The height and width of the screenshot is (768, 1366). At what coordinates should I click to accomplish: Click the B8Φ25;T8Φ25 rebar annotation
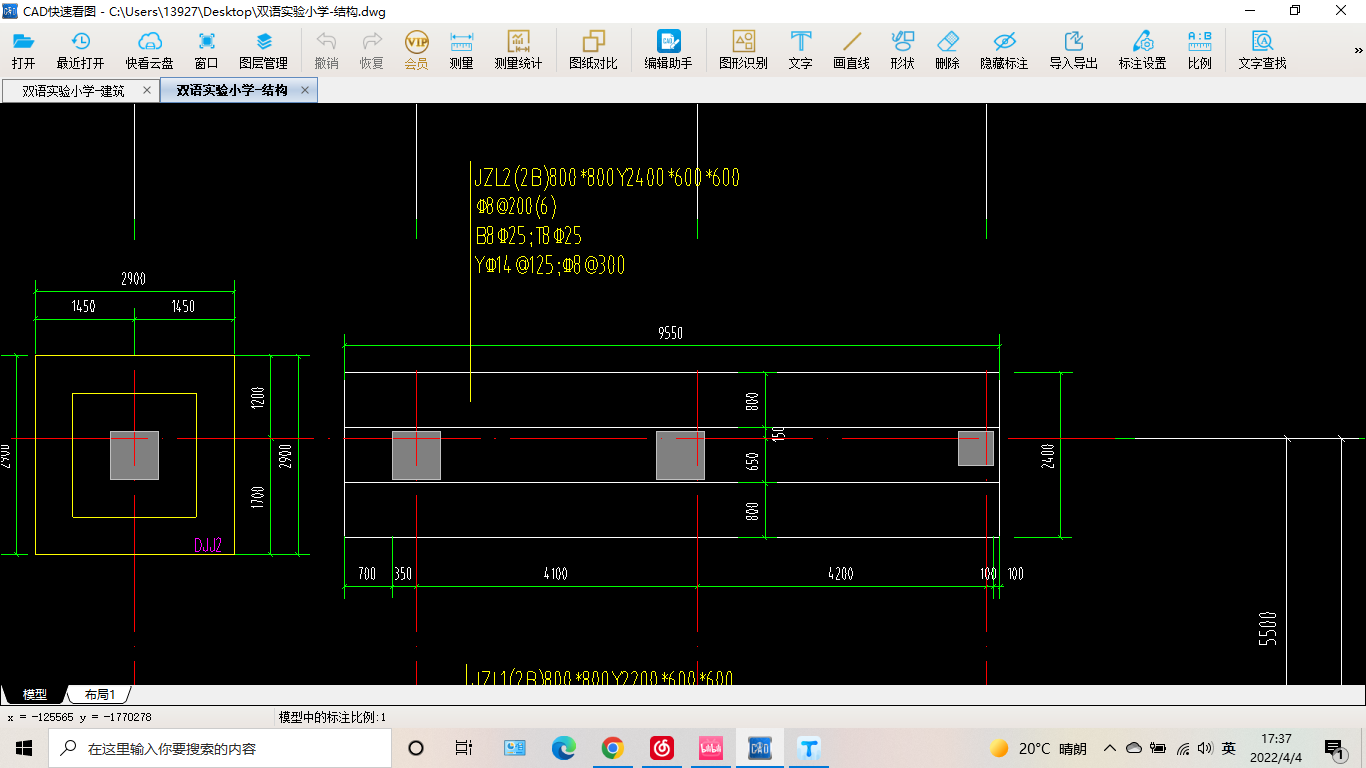click(x=529, y=236)
